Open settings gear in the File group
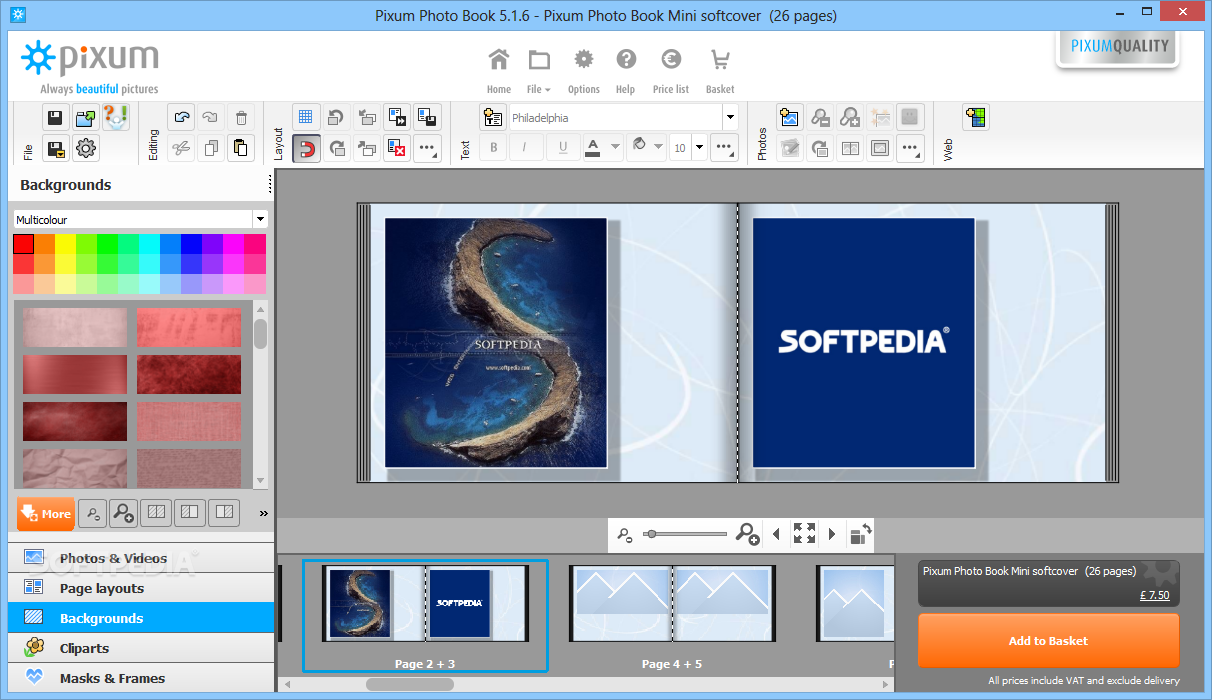This screenshot has height=700, width=1212. coord(86,148)
